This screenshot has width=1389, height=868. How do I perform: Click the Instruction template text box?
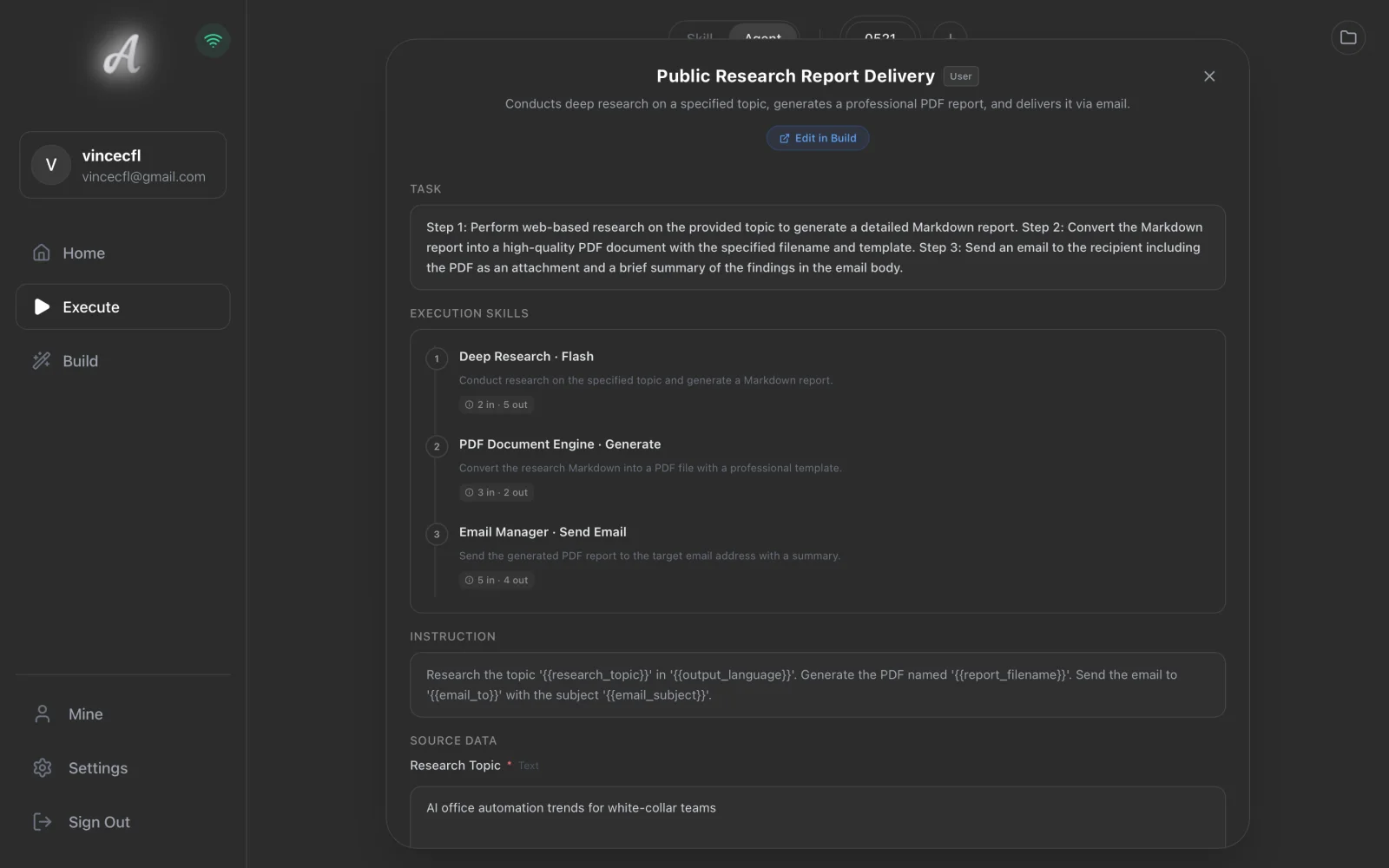pyautogui.click(x=817, y=685)
